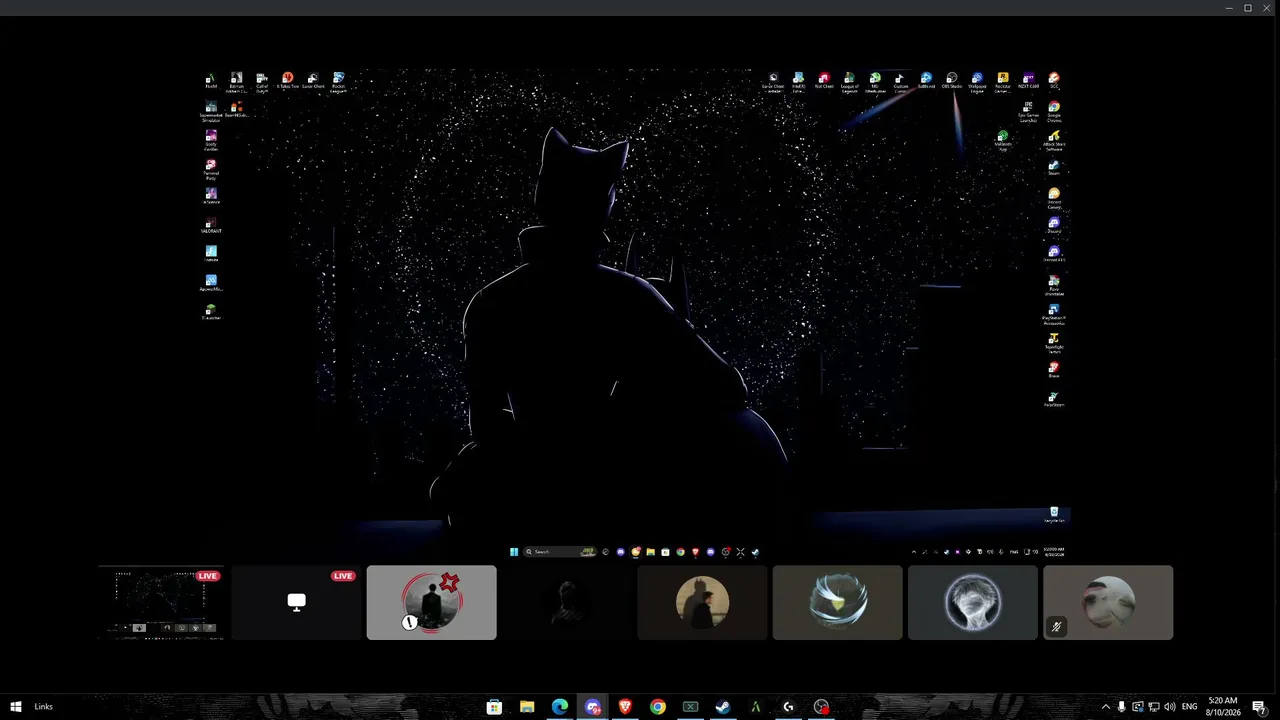Open the green A-logo app on the taskbar
1280x720 pixels.
[x=756, y=707]
